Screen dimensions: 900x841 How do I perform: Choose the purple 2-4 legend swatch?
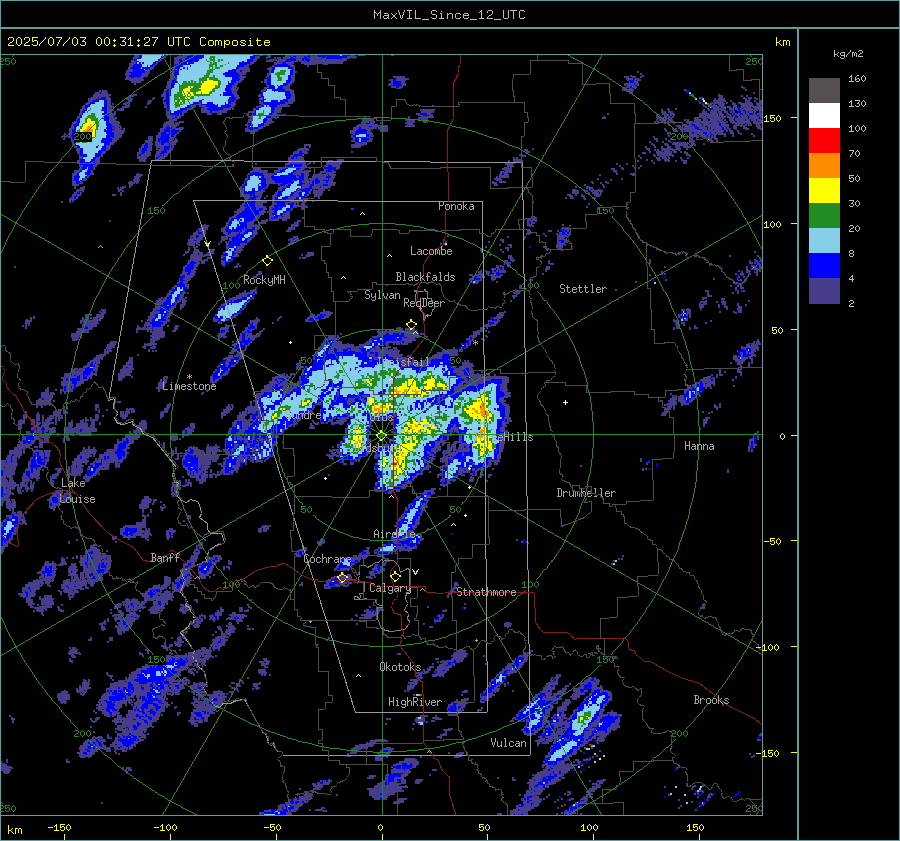(824, 290)
